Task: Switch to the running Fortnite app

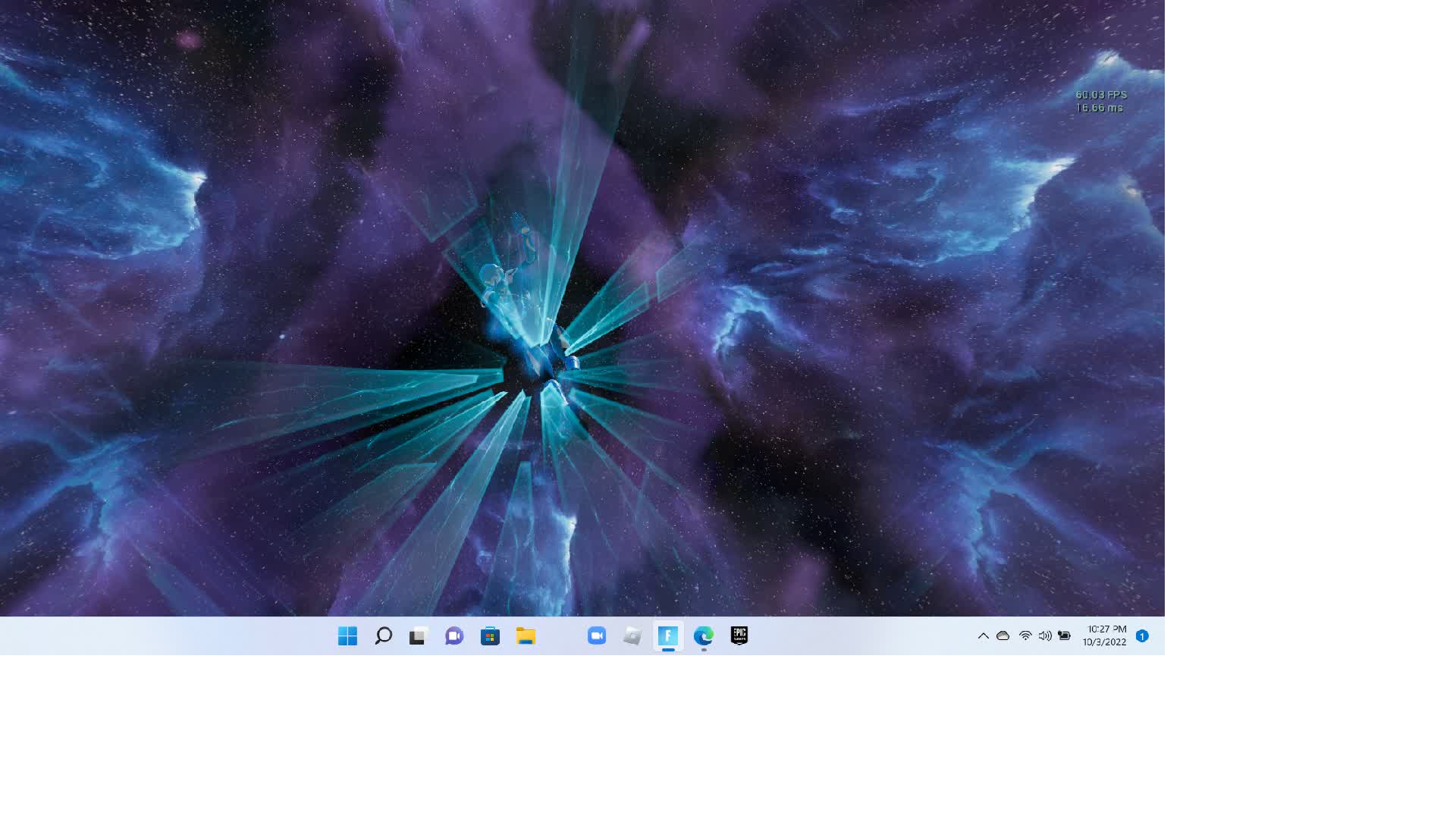Action: pos(668,636)
